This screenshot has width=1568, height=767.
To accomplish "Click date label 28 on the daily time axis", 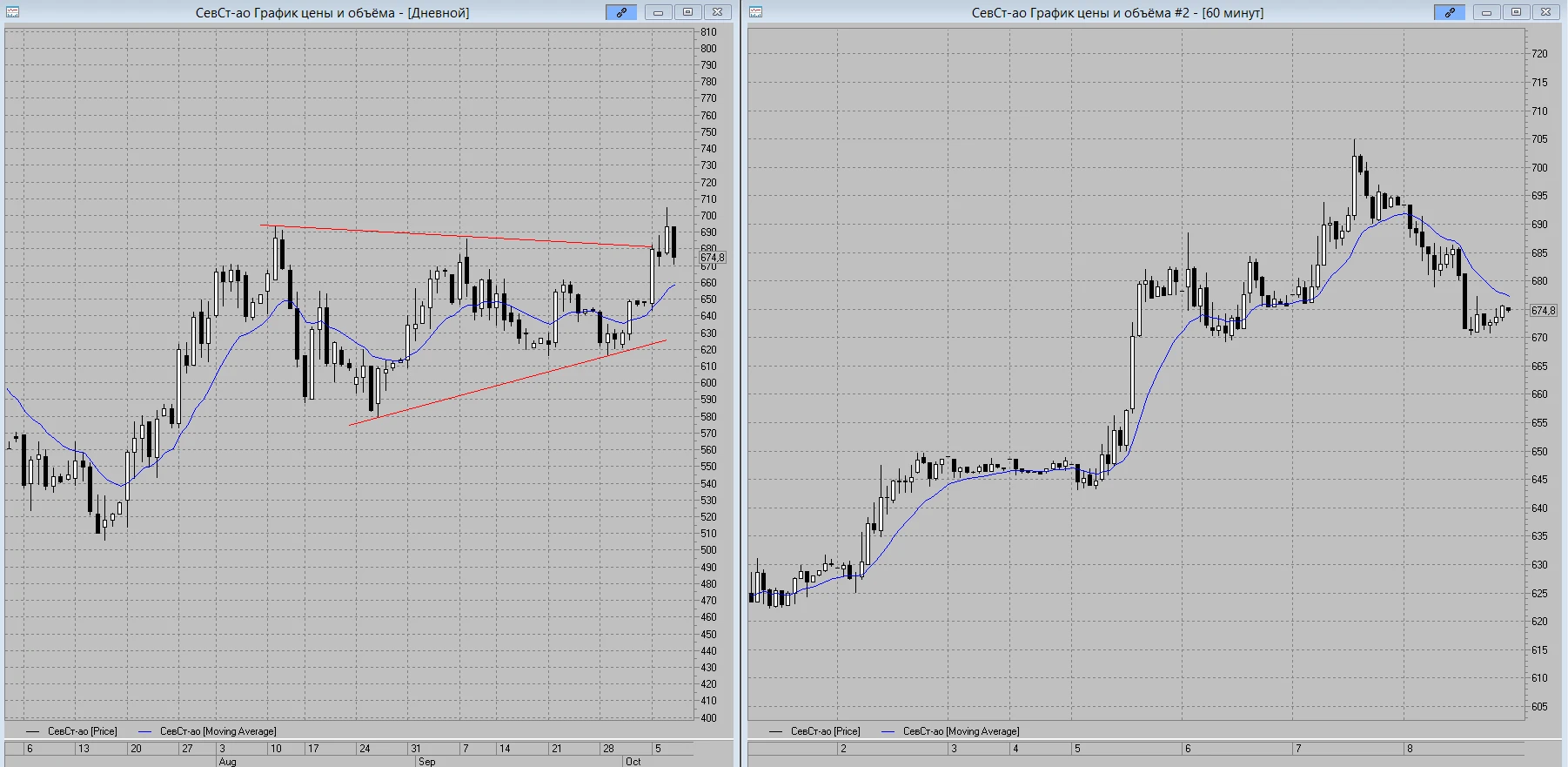I will (608, 749).
